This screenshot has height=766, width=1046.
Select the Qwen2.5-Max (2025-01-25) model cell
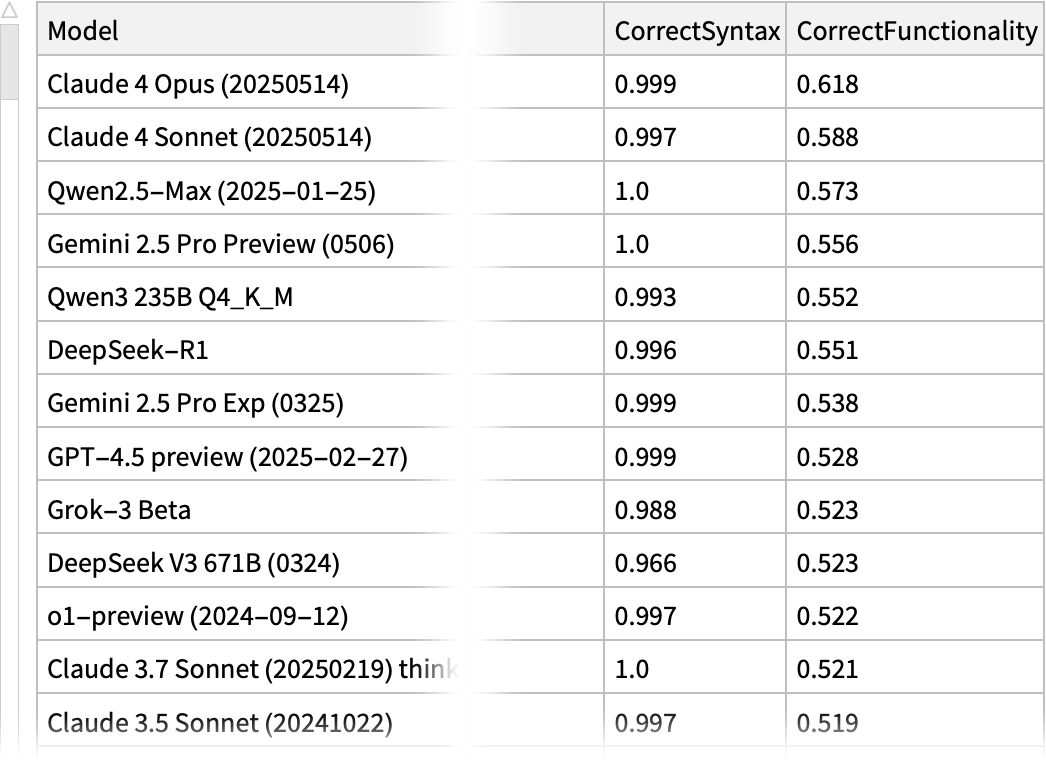click(x=211, y=190)
